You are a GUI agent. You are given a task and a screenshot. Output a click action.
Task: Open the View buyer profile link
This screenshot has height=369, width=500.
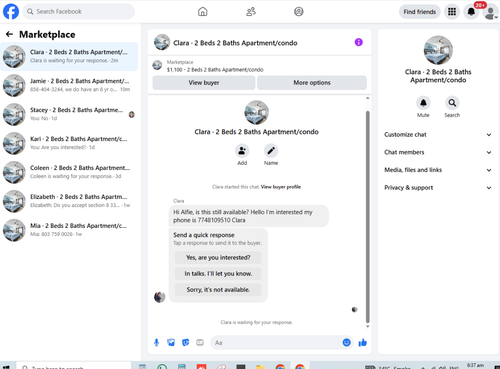point(281,187)
